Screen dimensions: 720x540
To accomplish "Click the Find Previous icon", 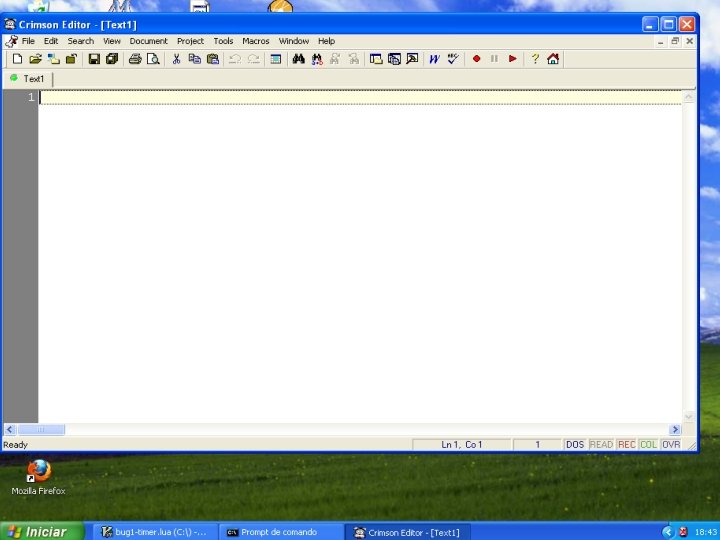I will click(x=353, y=59).
